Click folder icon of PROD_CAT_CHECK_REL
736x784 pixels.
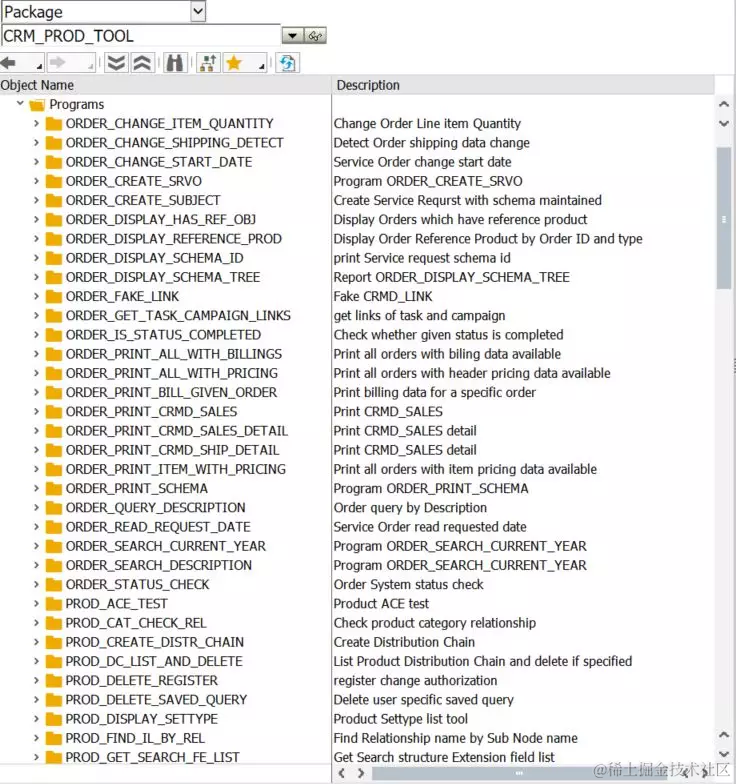[54, 623]
